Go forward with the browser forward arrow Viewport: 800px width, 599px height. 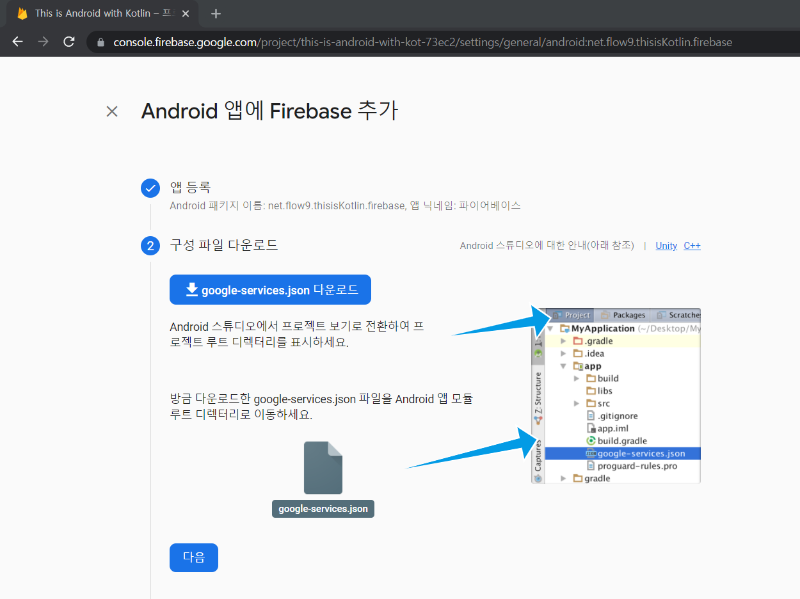[43, 42]
